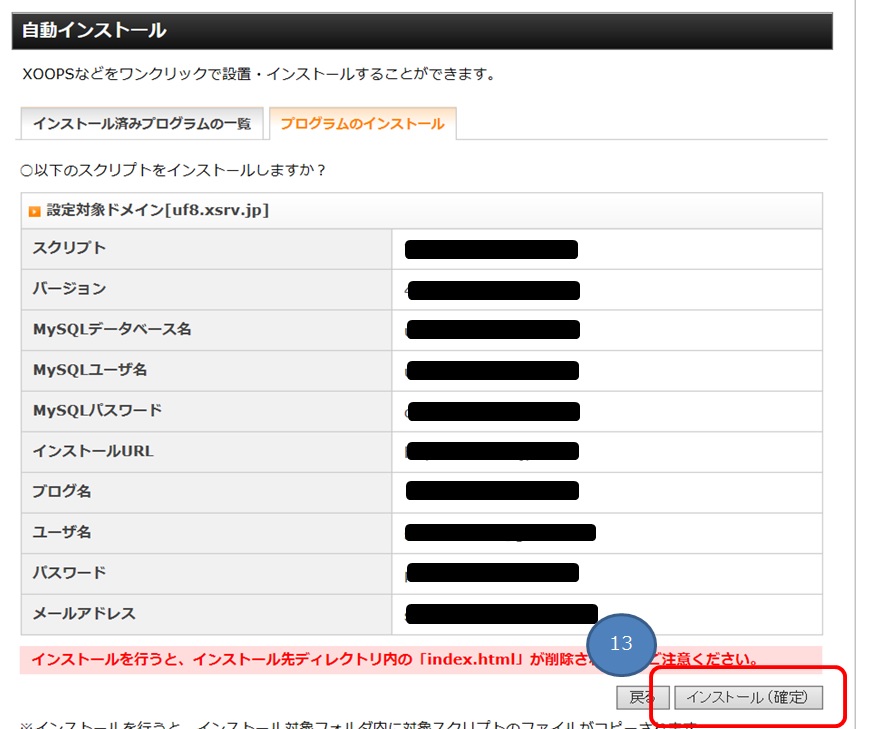Click the MySQLデータベース名 row label
The height and width of the screenshot is (729, 880).
[x=112, y=329]
